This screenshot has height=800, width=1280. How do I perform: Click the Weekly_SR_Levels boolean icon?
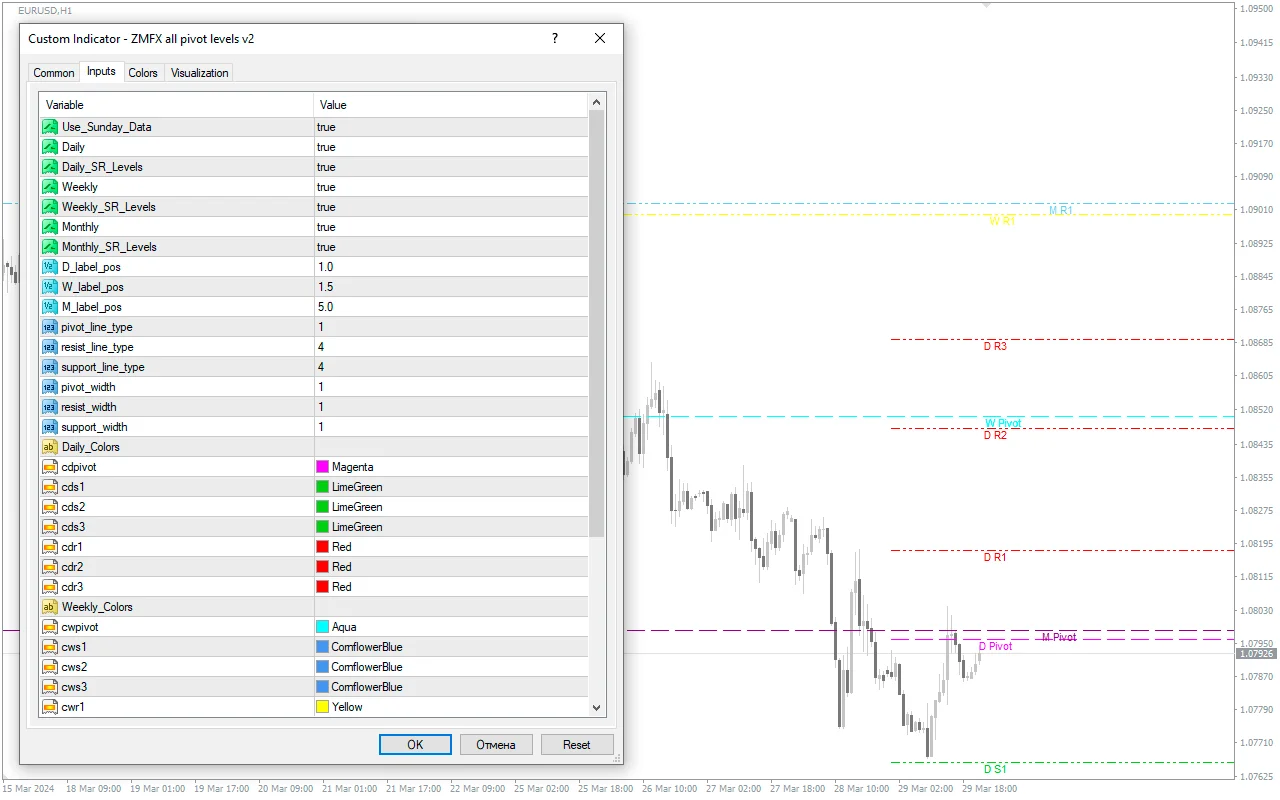coord(50,207)
